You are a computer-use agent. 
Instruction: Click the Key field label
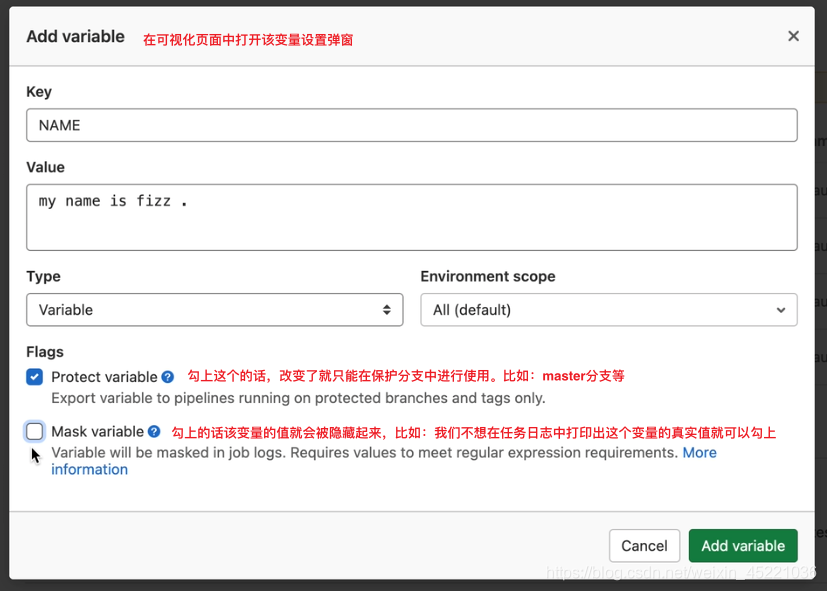point(39,92)
